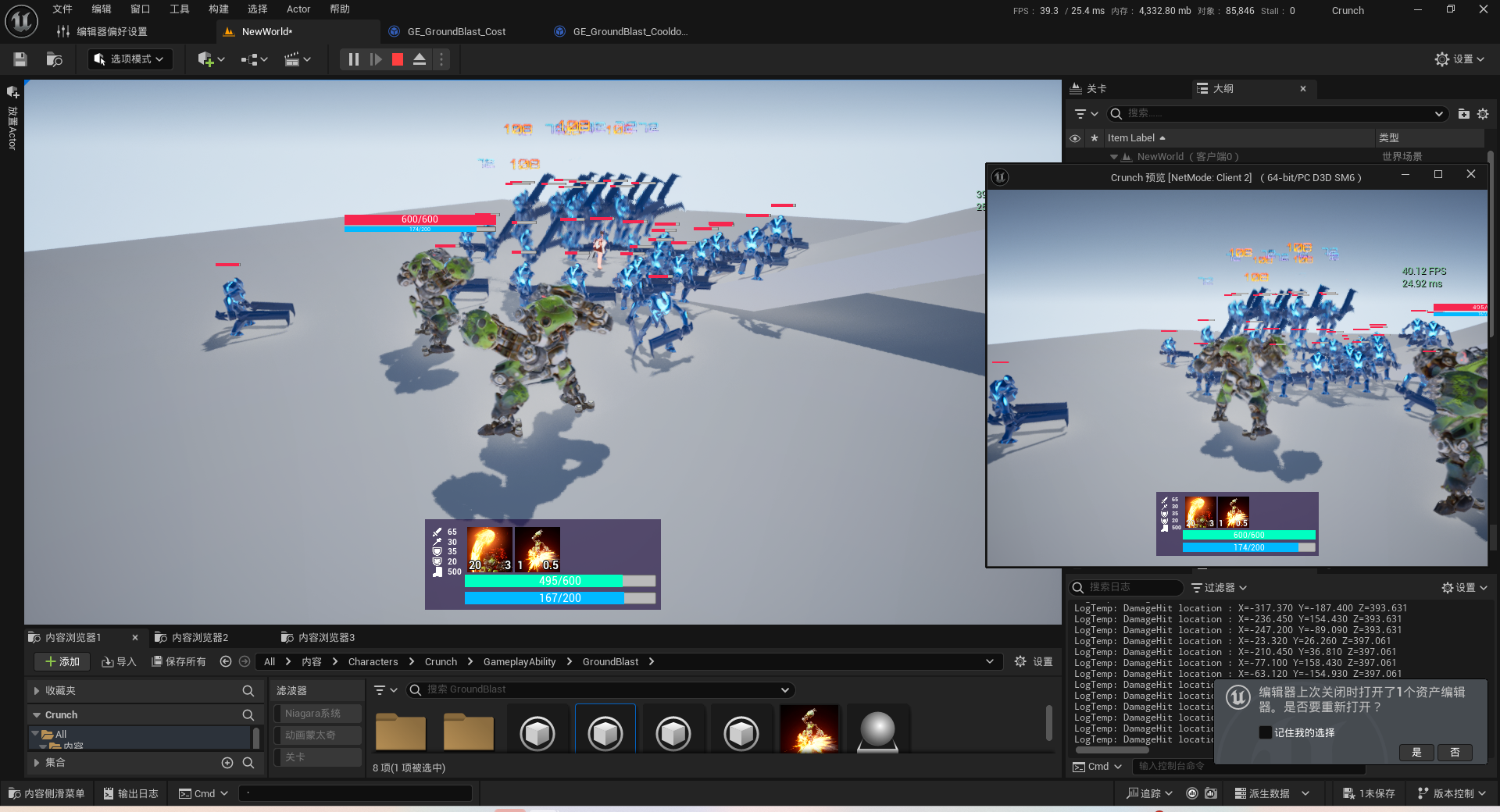Click 是 to reopen the asset editor

tap(1416, 753)
